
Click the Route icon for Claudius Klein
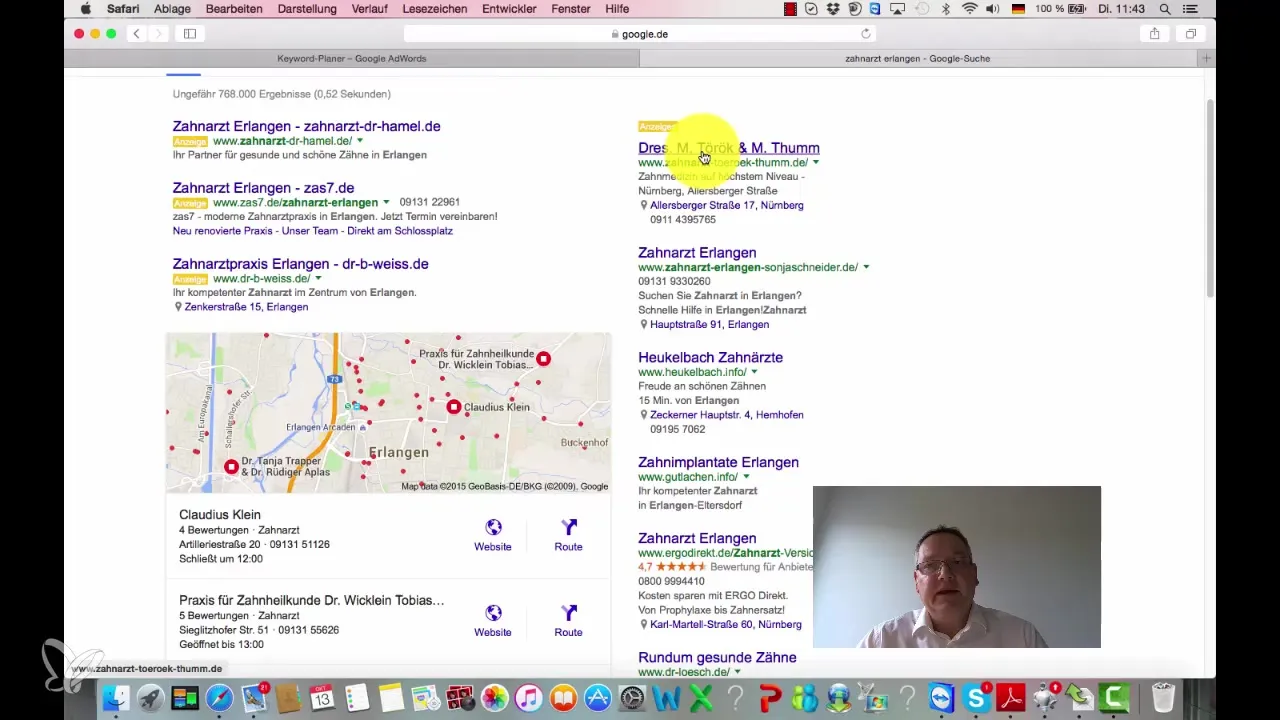[568, 527]
